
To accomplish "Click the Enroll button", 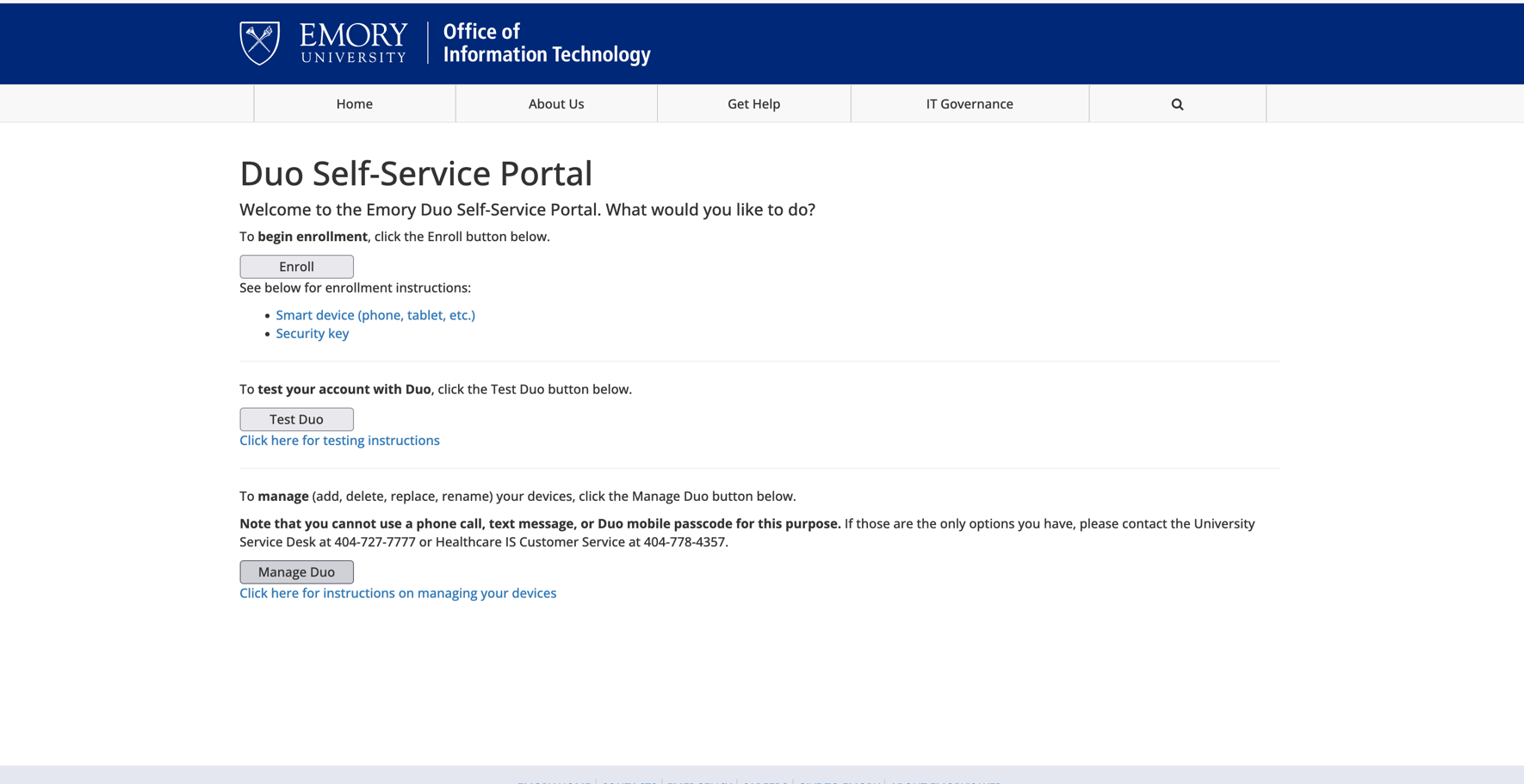I will [296, 267].
